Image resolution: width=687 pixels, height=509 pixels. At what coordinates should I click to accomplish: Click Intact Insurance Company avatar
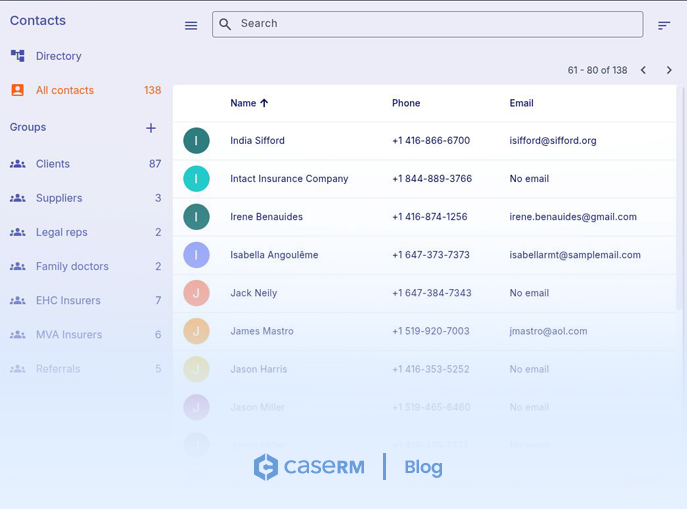tap(196, 179)
